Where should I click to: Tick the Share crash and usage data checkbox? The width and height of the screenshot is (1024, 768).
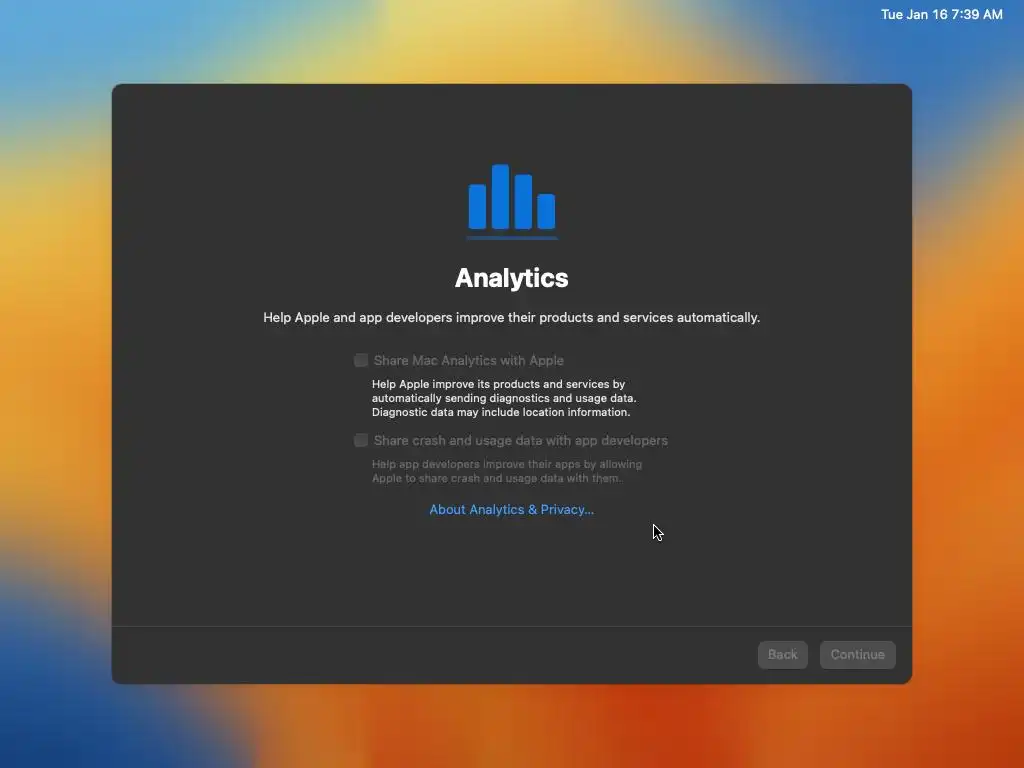click(360, 440)
